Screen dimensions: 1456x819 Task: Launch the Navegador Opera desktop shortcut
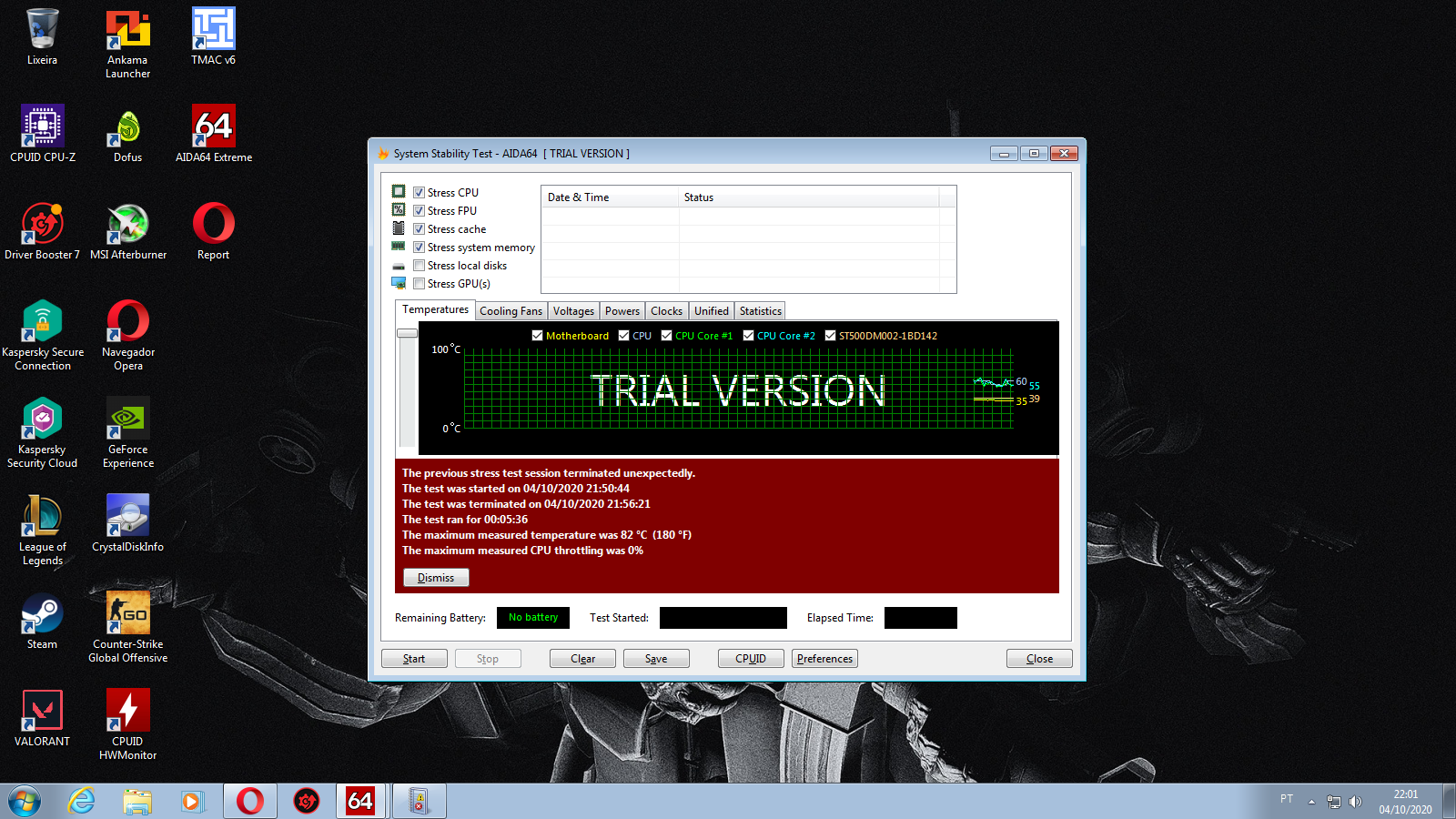point(128,335)
